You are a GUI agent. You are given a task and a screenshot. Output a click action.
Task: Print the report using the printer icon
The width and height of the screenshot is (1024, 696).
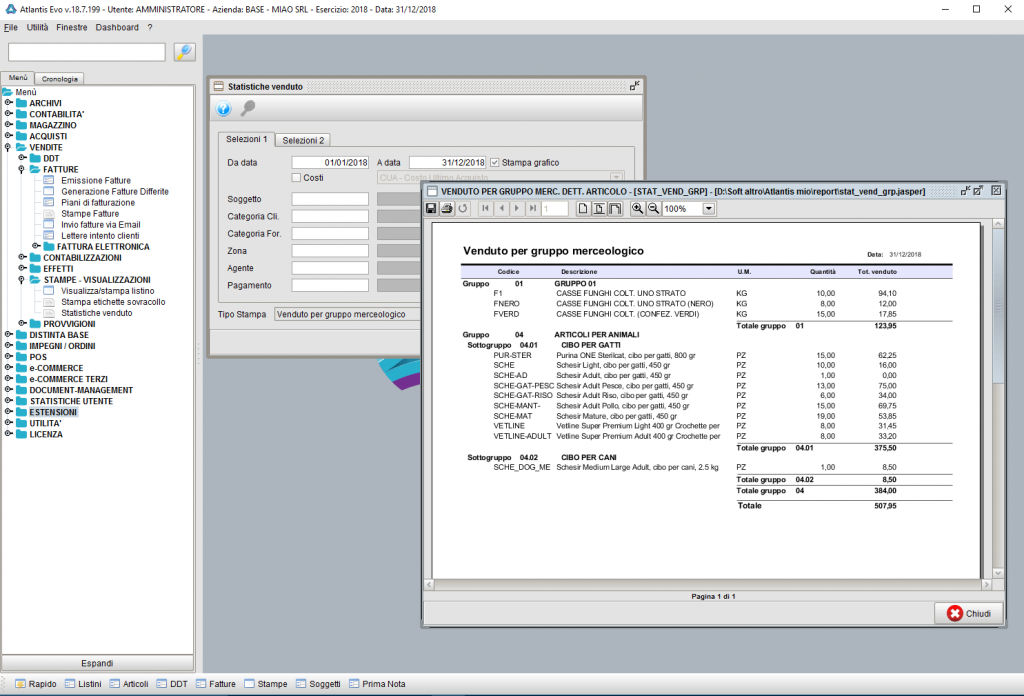click(447, 209)
